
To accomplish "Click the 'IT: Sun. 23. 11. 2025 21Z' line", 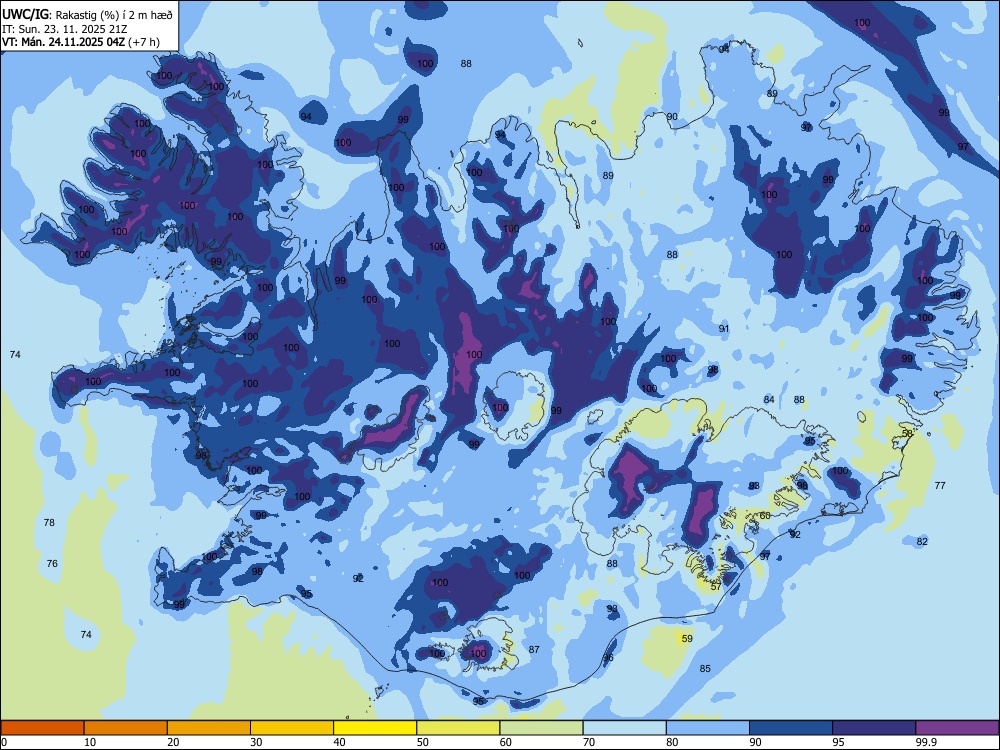I will [64, 29].
